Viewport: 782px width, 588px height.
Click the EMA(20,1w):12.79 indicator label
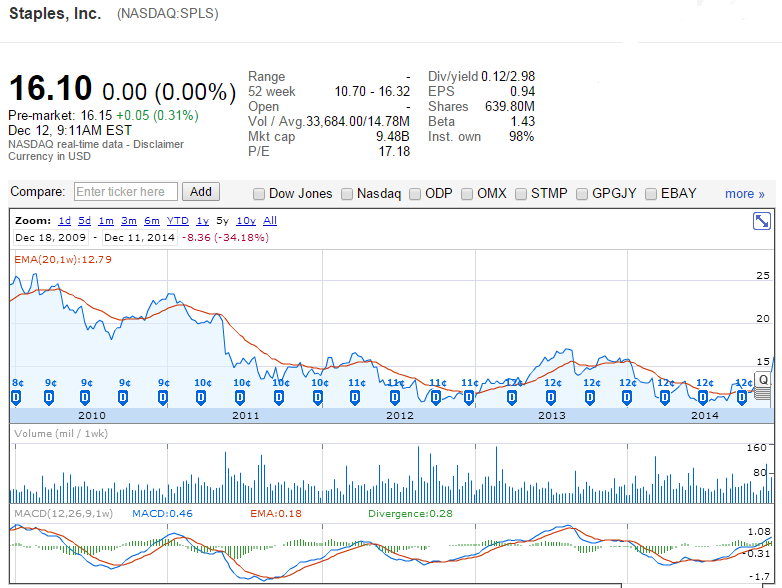coord(63,259)
